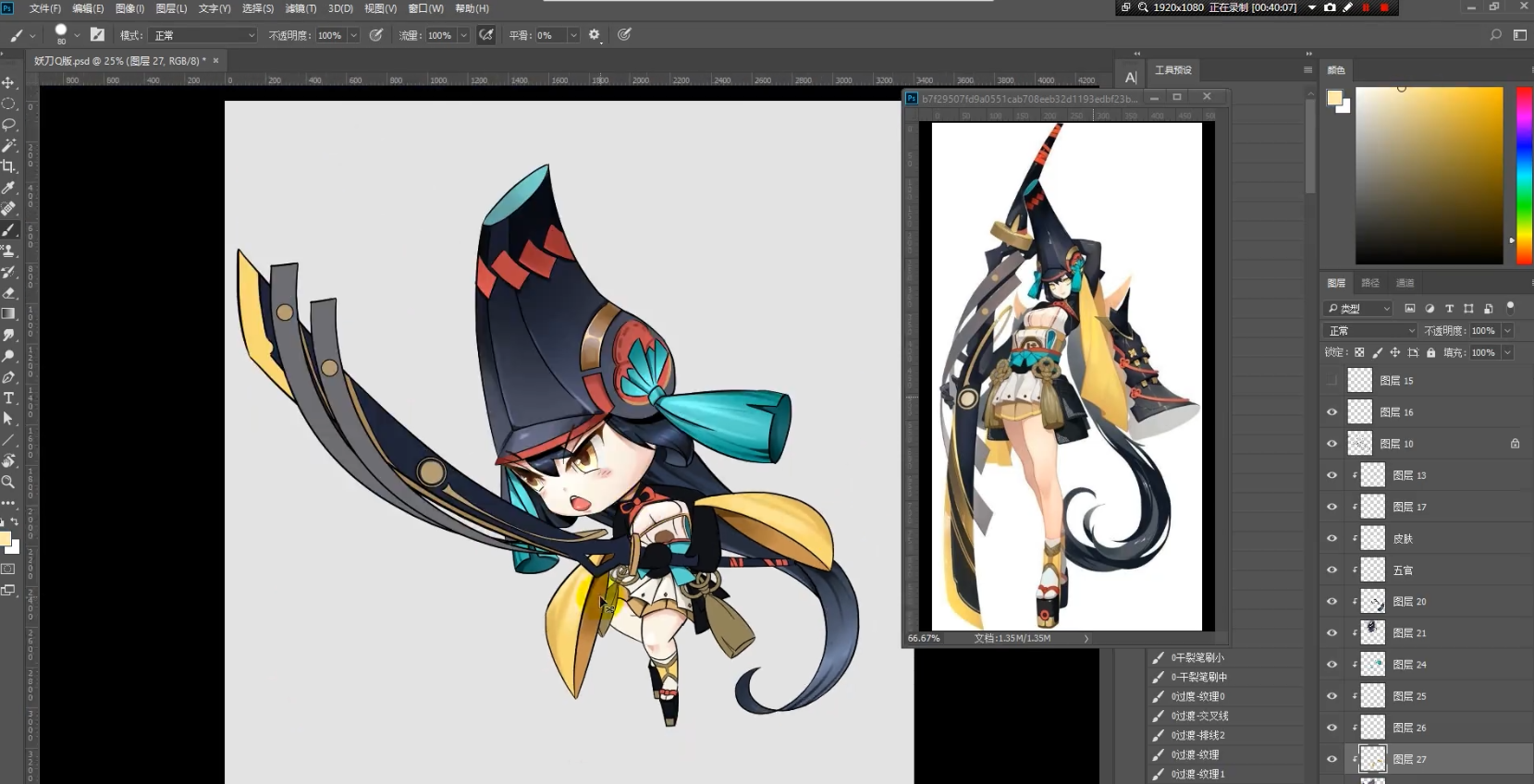Viewport: 1534px width, 784px height.
Task: Open the 图像(I) menu
Action: click(129, 8)
